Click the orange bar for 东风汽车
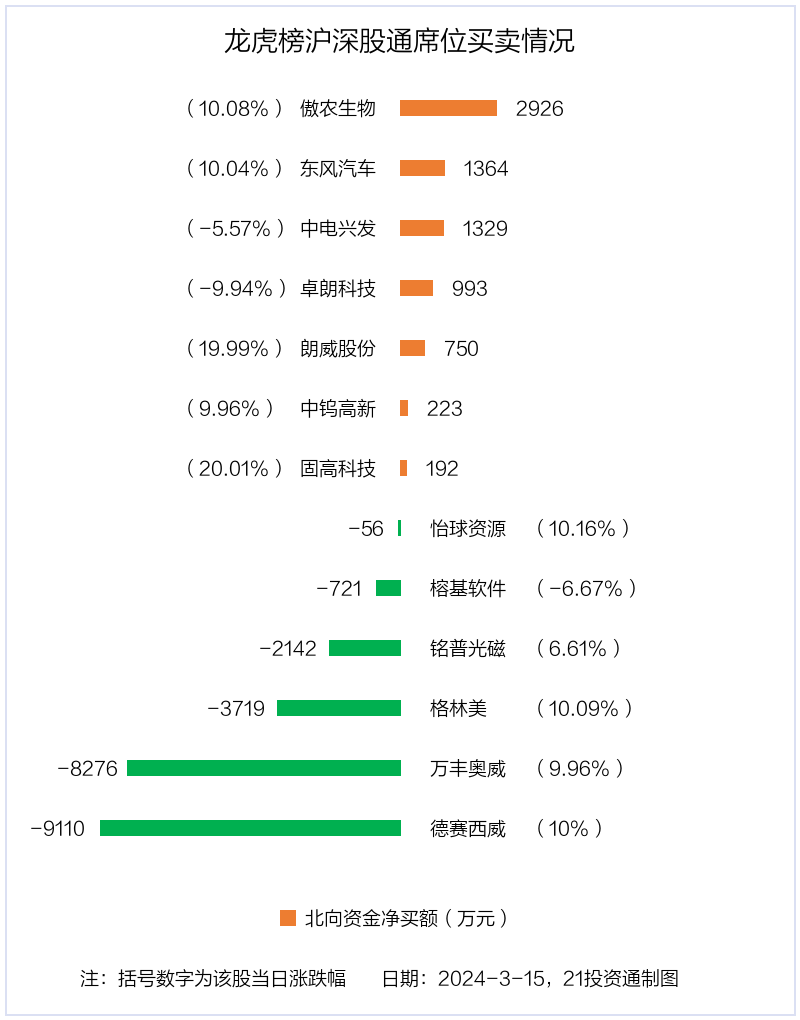This screenshot has width=800, height=1020. point(422,168)
